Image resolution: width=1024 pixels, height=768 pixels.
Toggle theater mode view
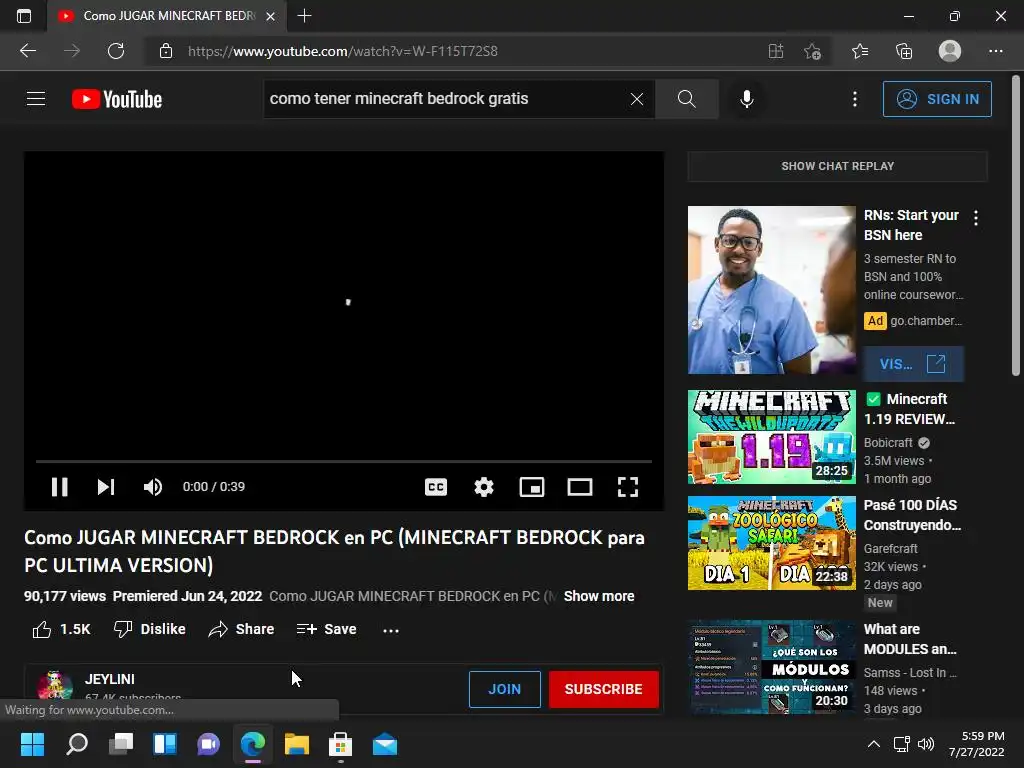(580, 487)
